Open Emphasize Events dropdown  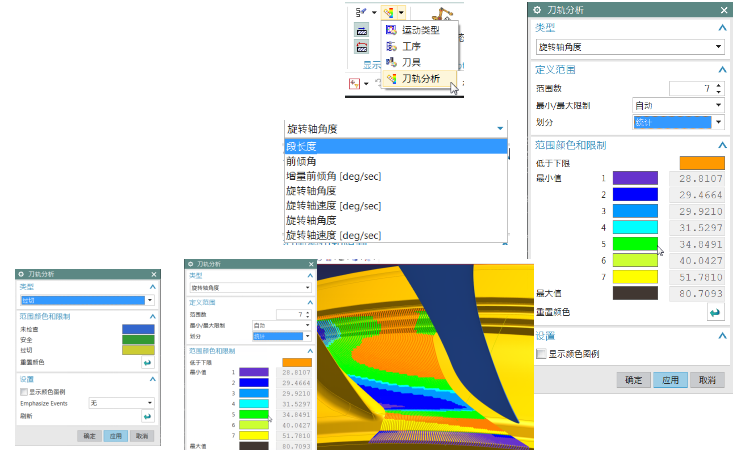(122, 403)
